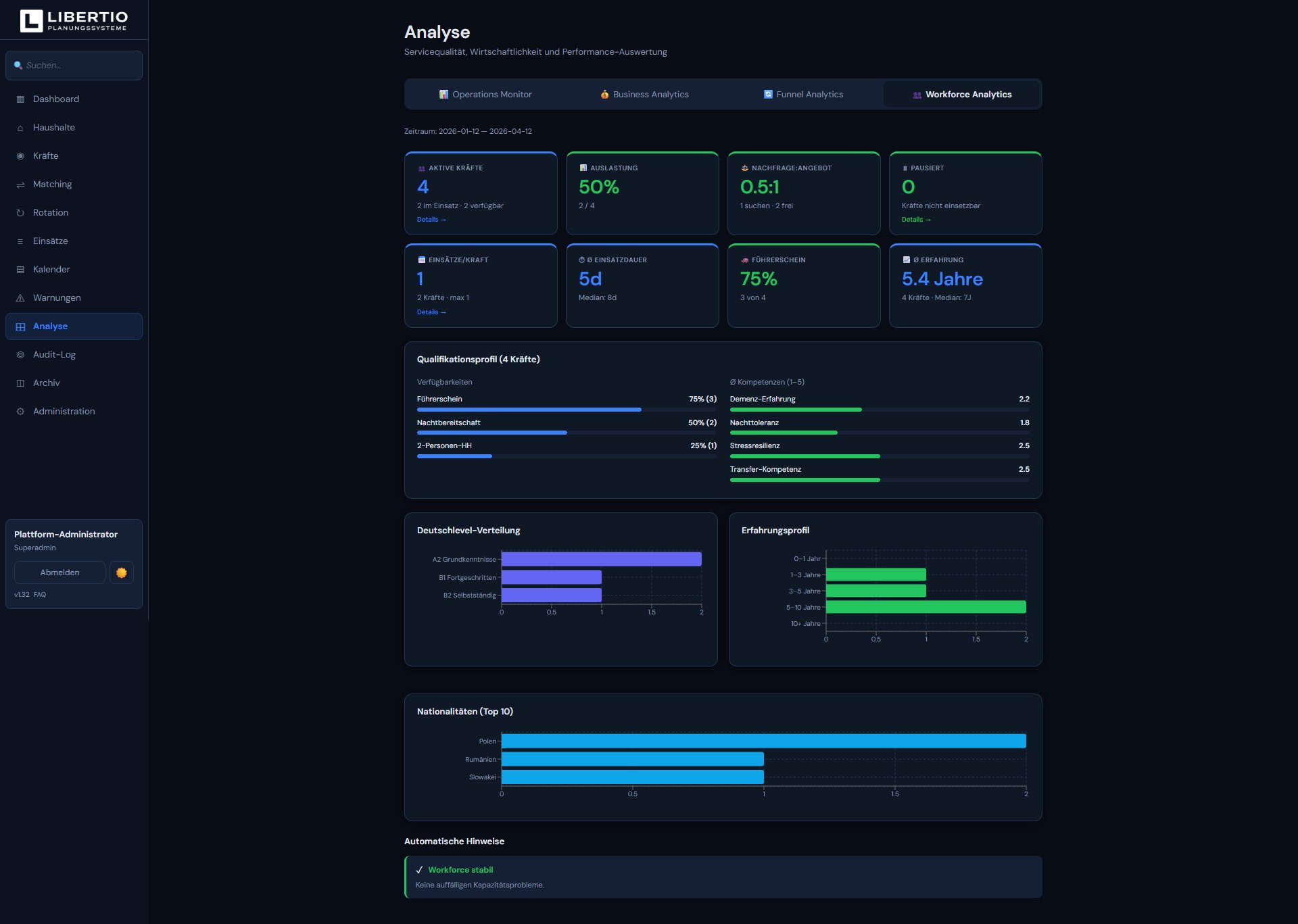Open the Rotation view
The width and height of the screenshot is (1298, 924).
click(x=49, y=212)
